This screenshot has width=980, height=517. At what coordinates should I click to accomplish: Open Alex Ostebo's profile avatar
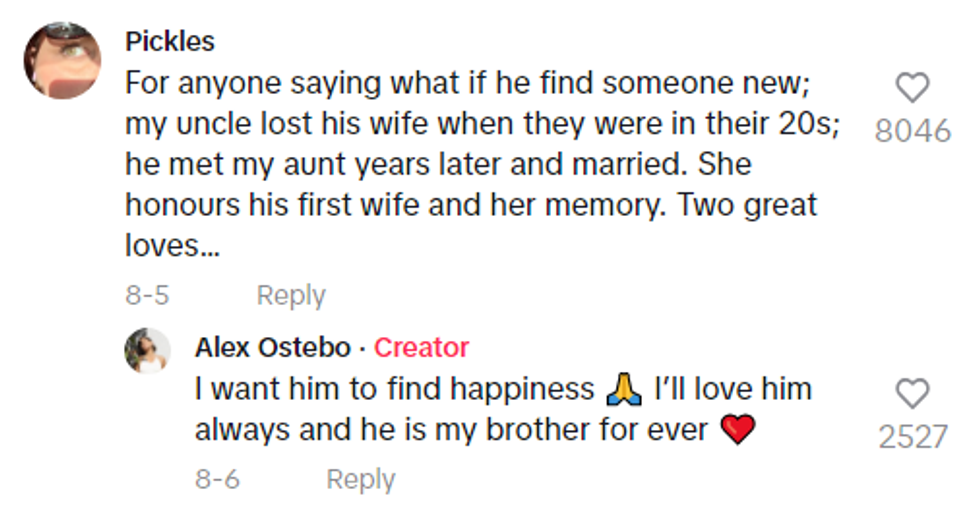pyautogui.click(x=147, y=351)
